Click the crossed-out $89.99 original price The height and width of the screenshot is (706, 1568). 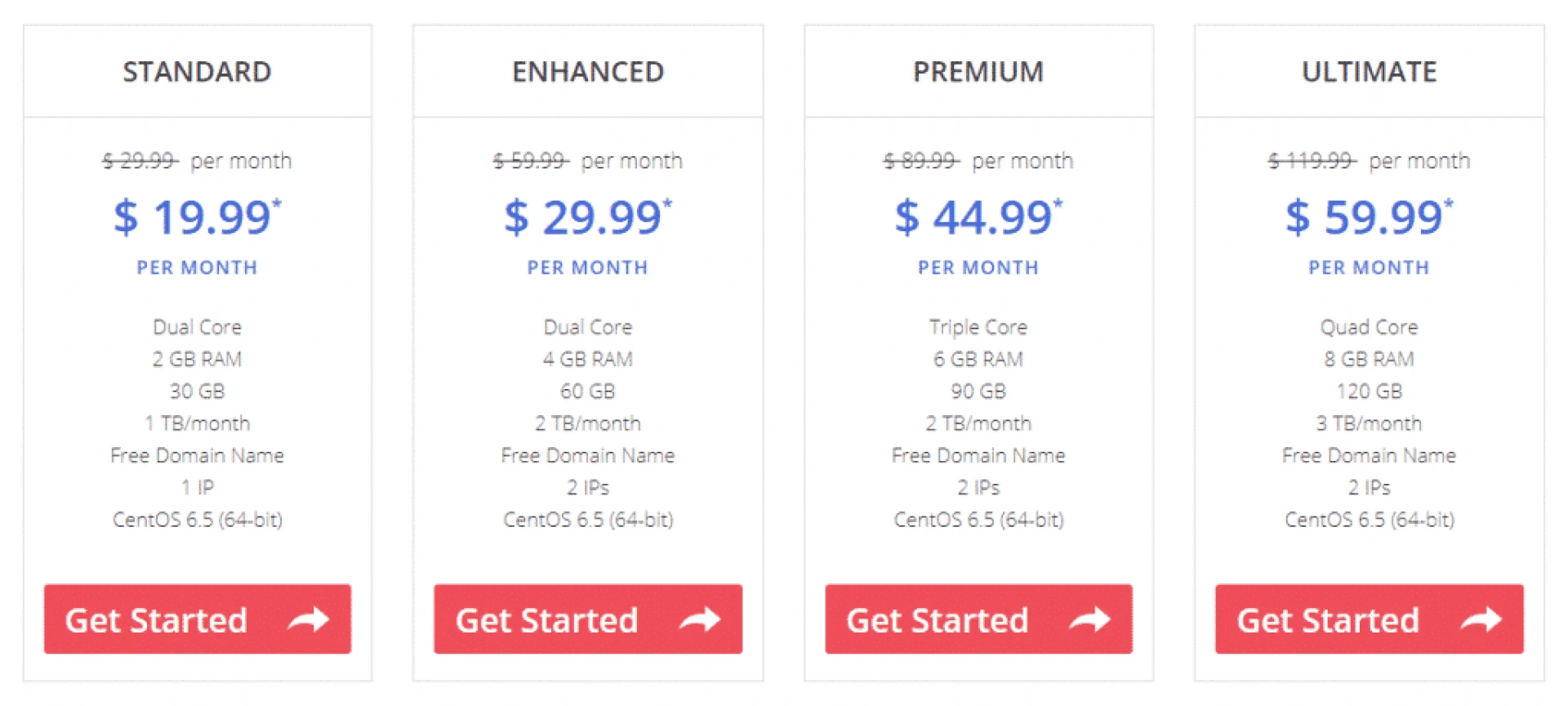click(x=923, y=160)
